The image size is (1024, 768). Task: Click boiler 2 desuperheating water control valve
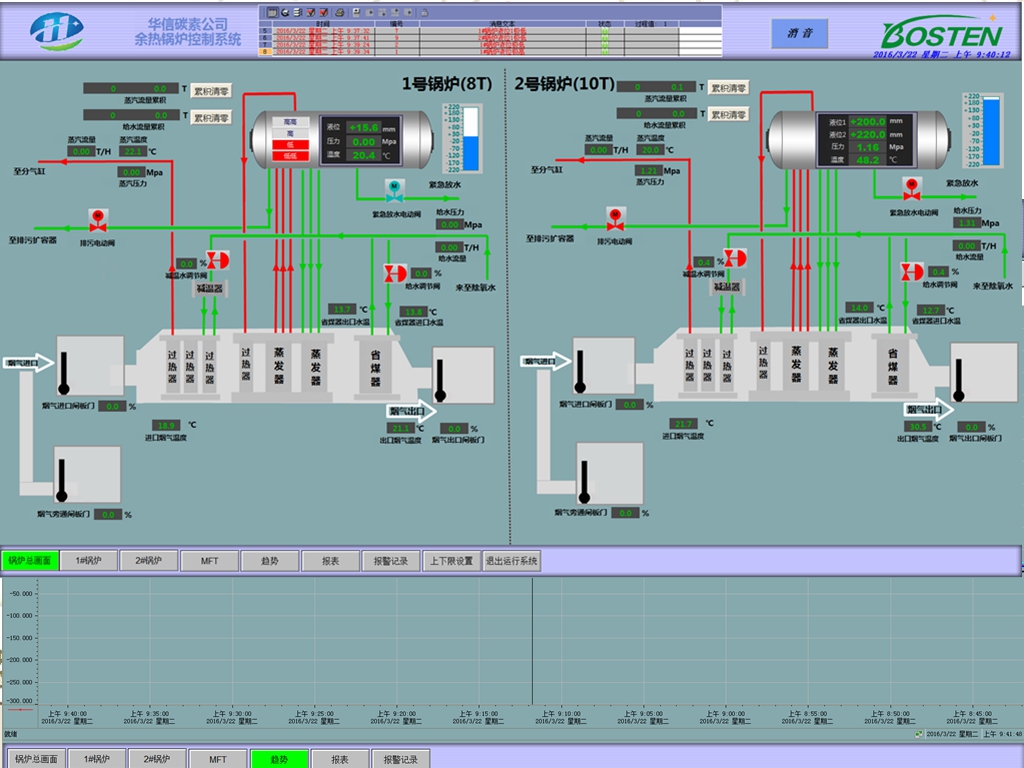click(x=735, y=259)
